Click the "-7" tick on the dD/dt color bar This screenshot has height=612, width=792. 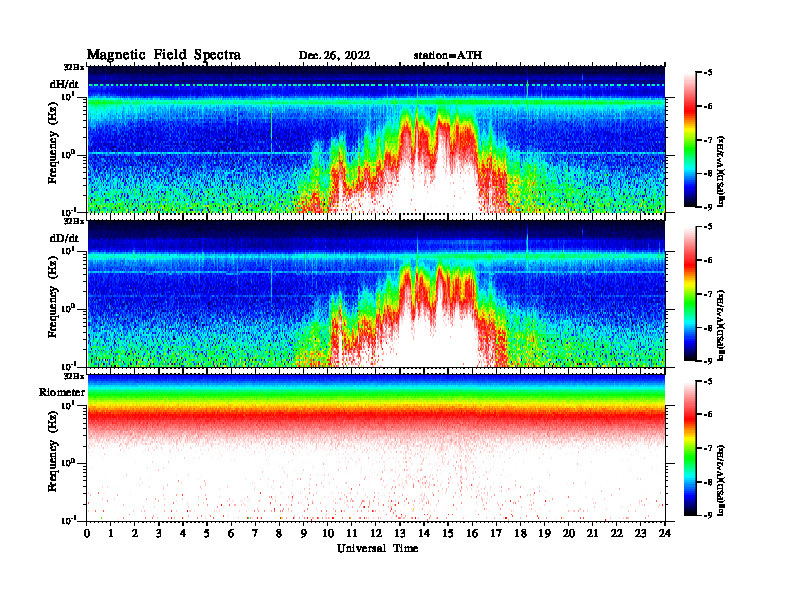click(708, 294)
